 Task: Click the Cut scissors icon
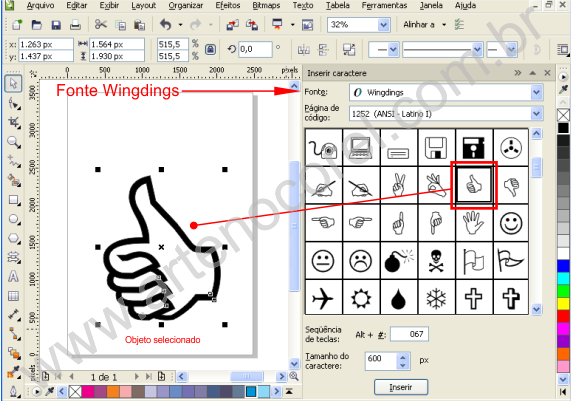click(x=101, y=25)
